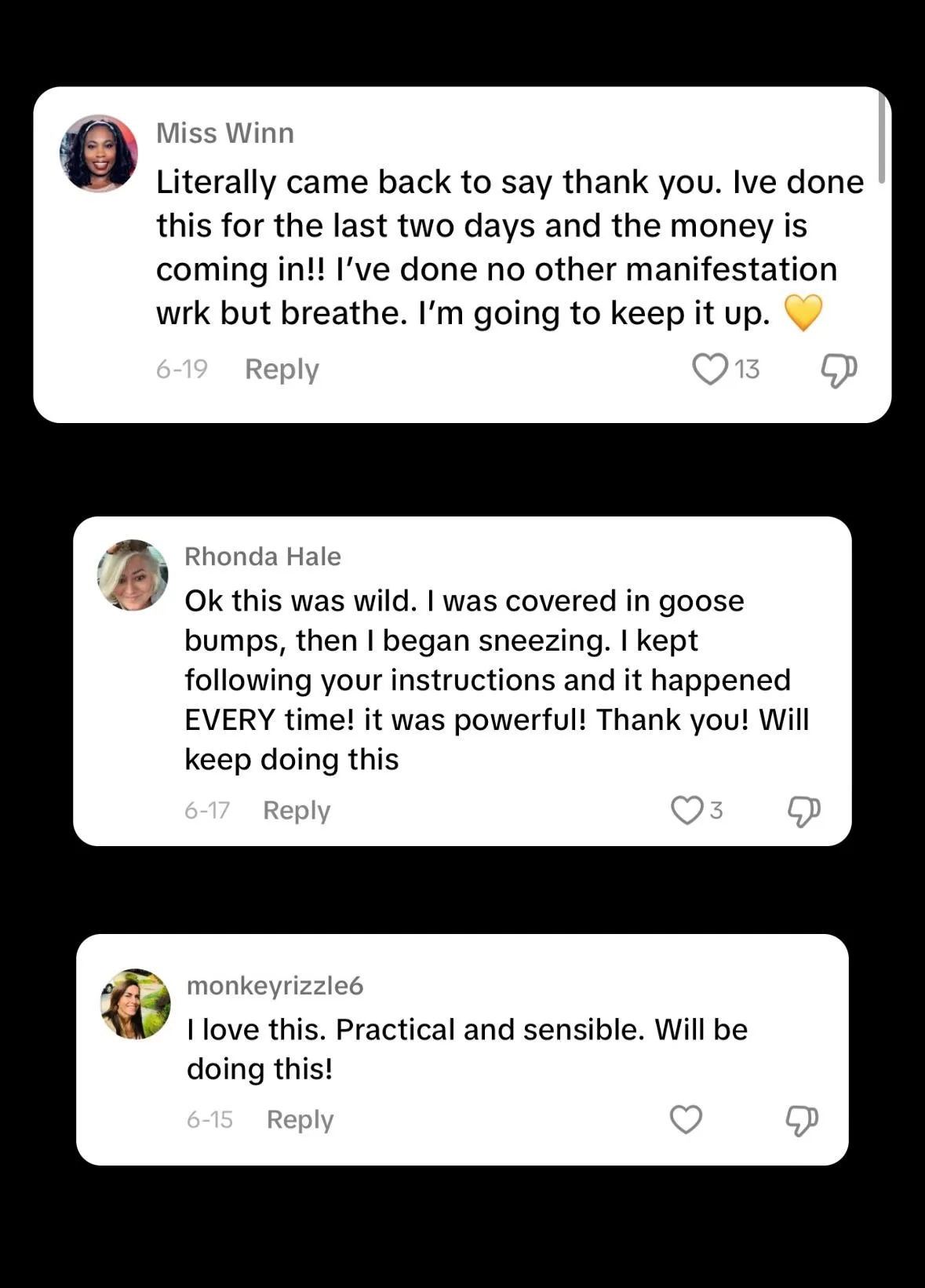Heart monkeyrizzle6's comment
Screen dimensions: 925x1288
[686, 1119]
